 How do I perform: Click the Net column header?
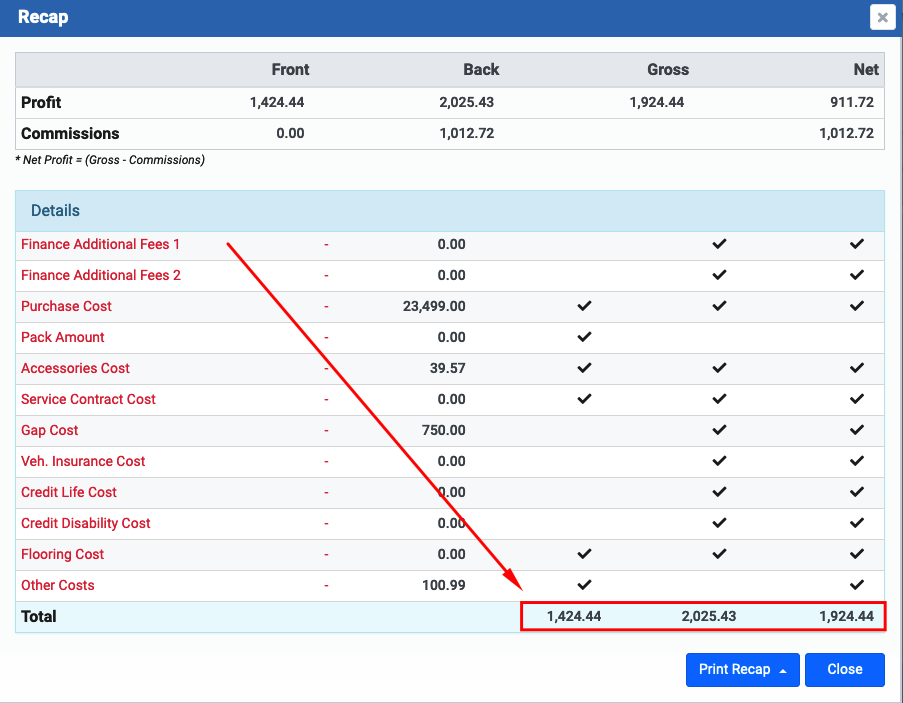click(x=866, y=70)
